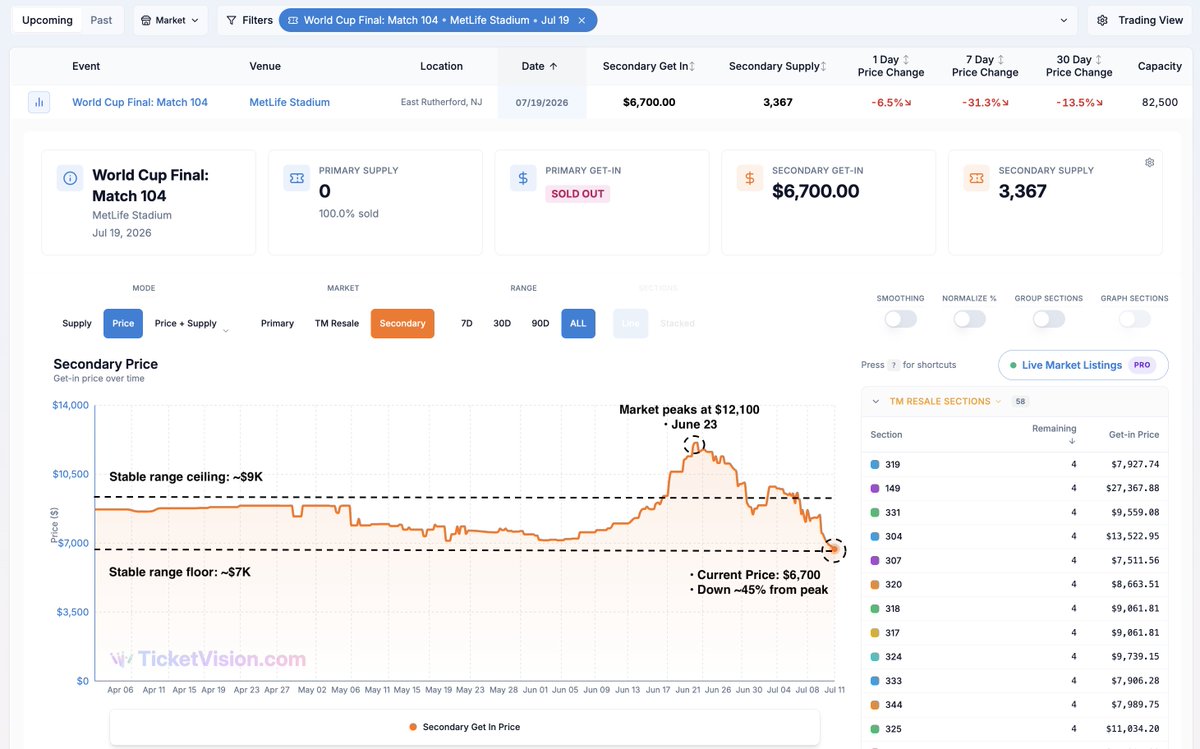Click the Venue column header

pyautogui.click(x=265, y=66)
